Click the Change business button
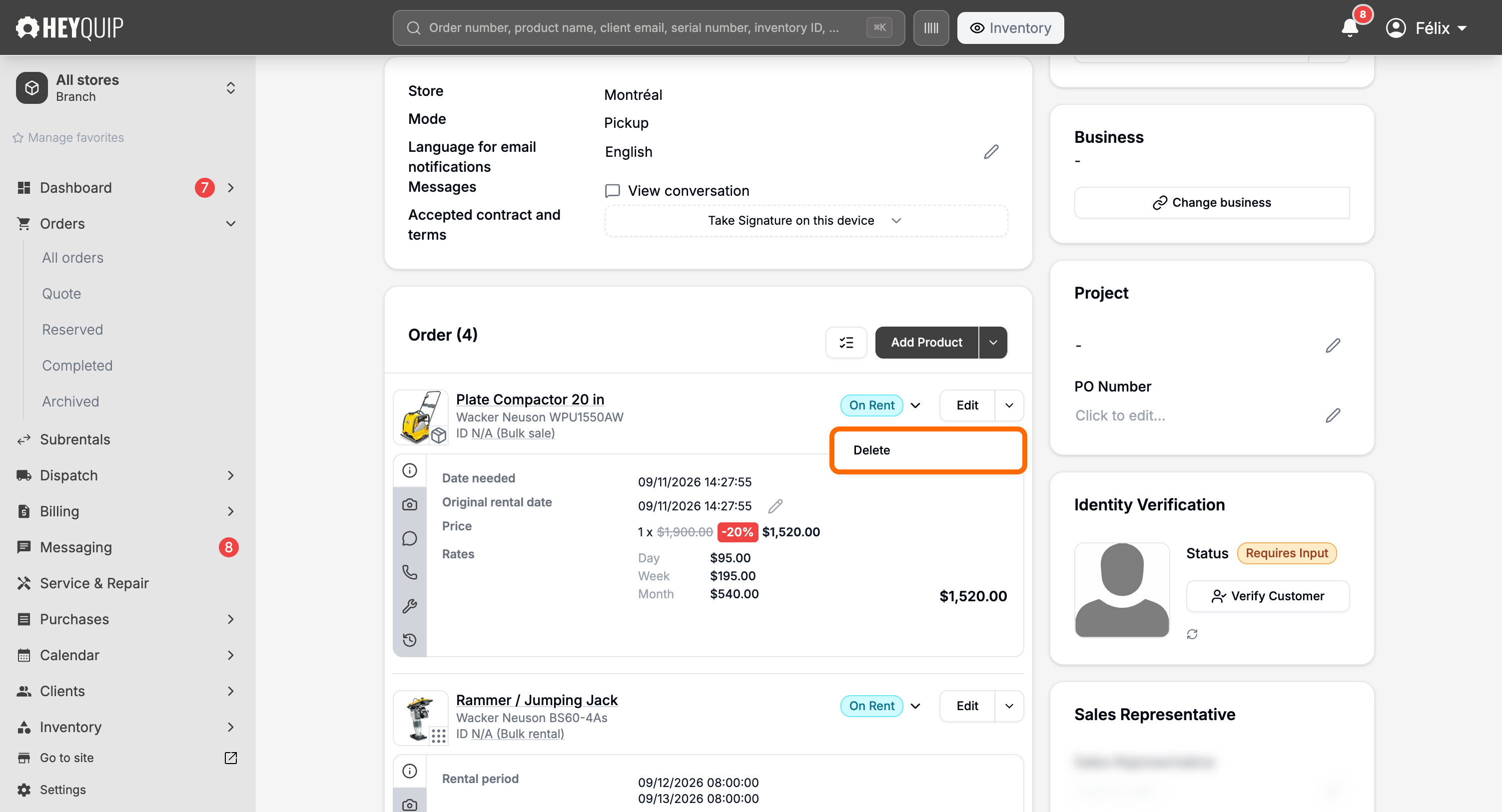1502x812 pixels. coord(1212,202)
